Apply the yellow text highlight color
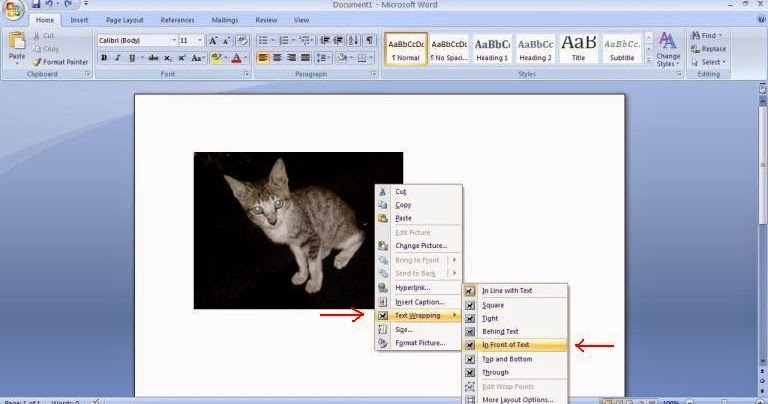 [x=215, y=58]
